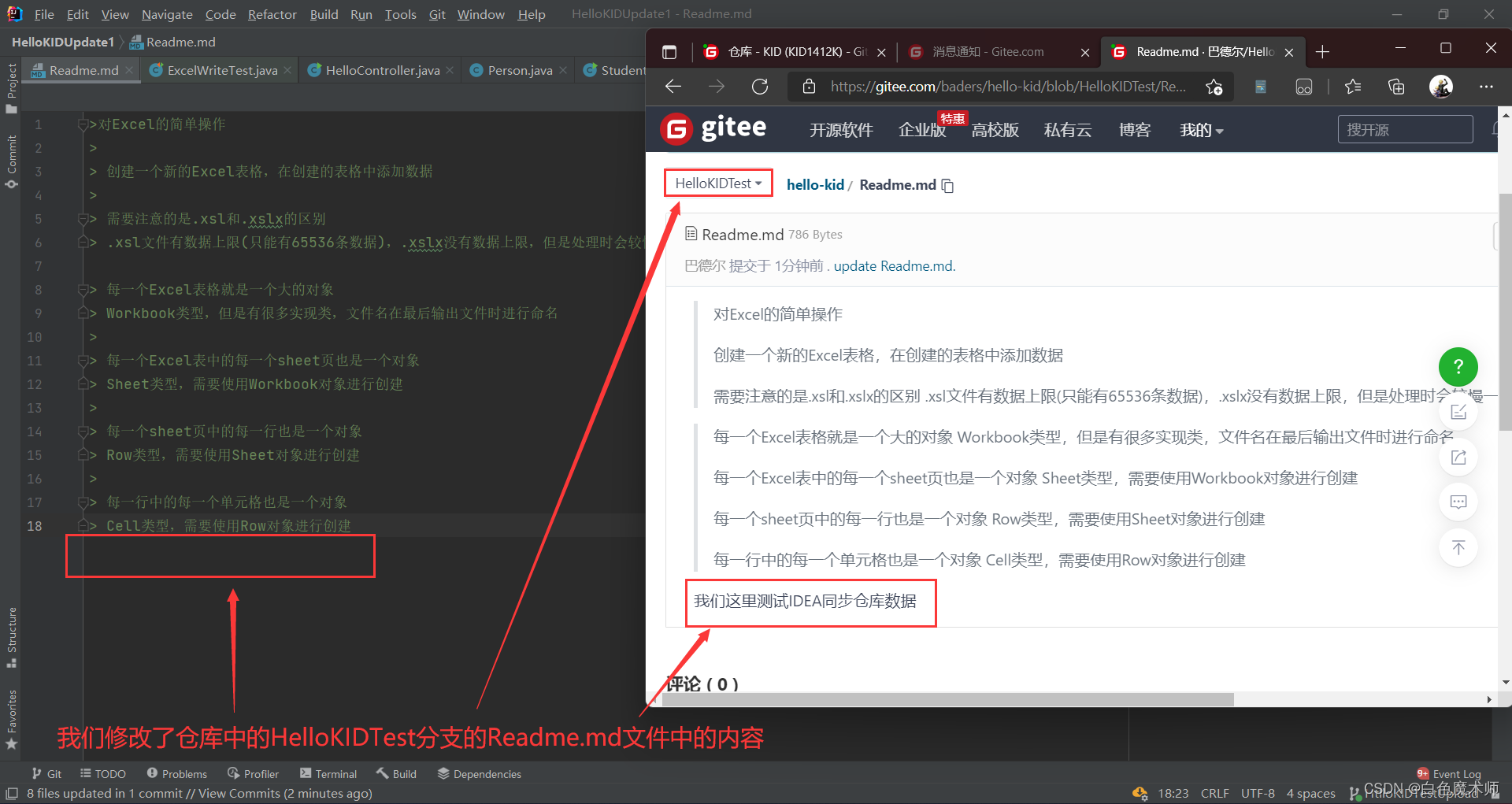Collapse fold marker at line 1
The image size is (1512, 804).
pos(83,124)
